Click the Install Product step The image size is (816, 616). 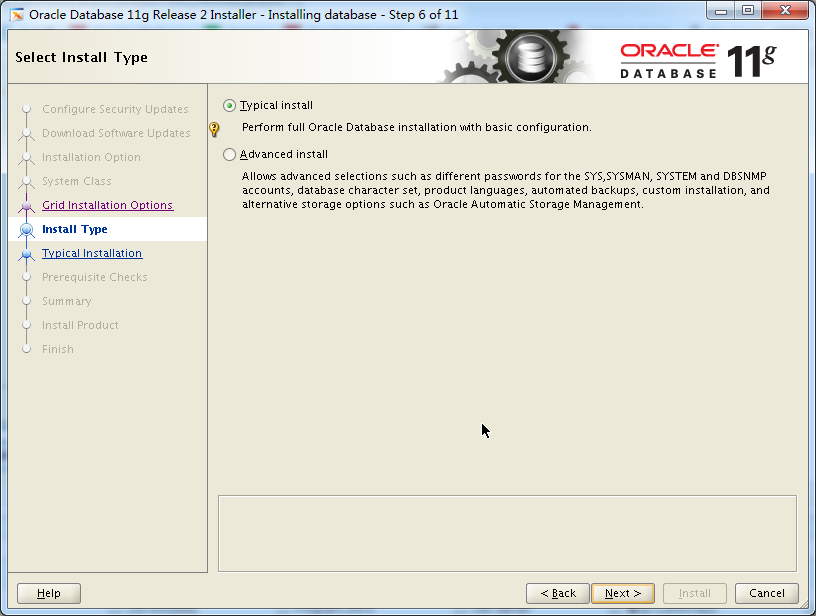pyautogui.click(x=80, y=325)
